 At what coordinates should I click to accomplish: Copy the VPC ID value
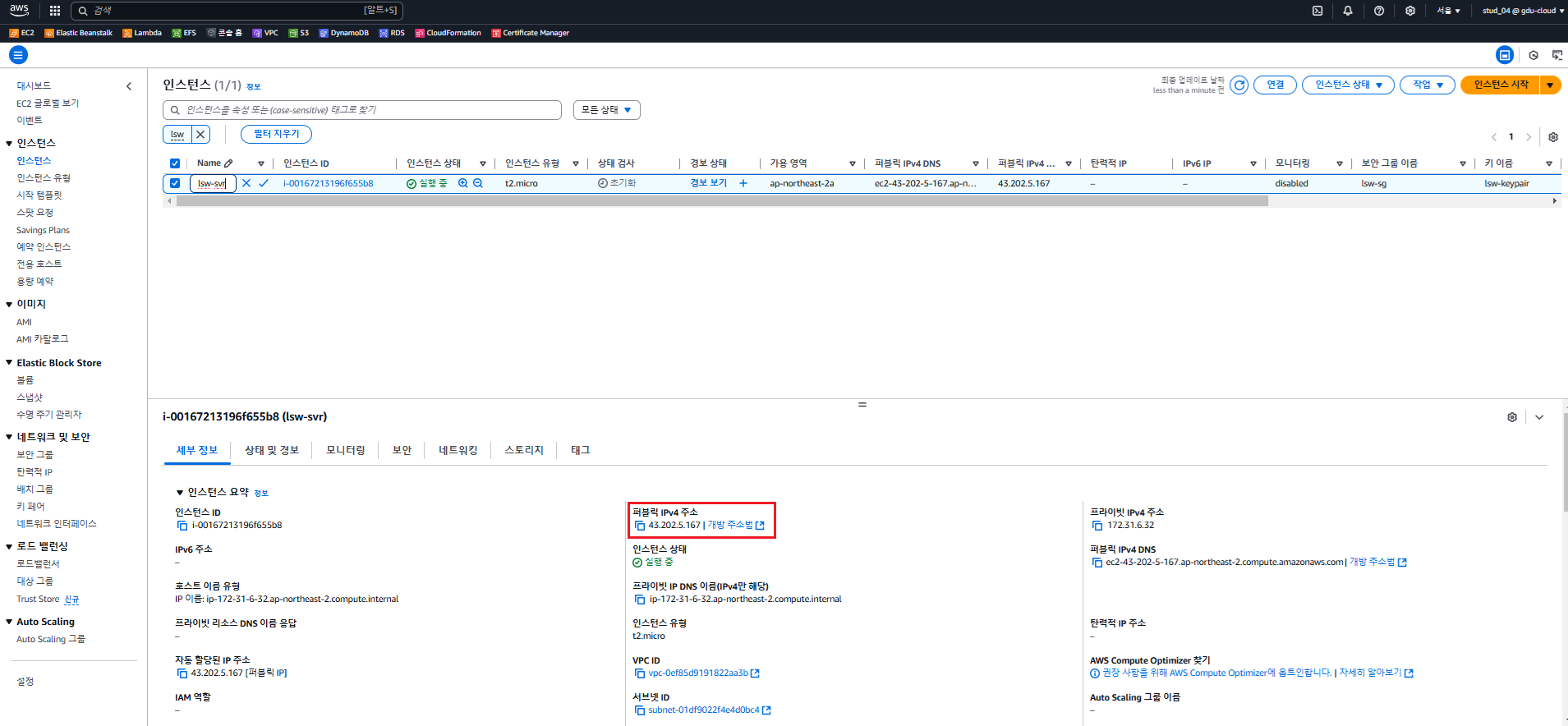pos(640,673)
